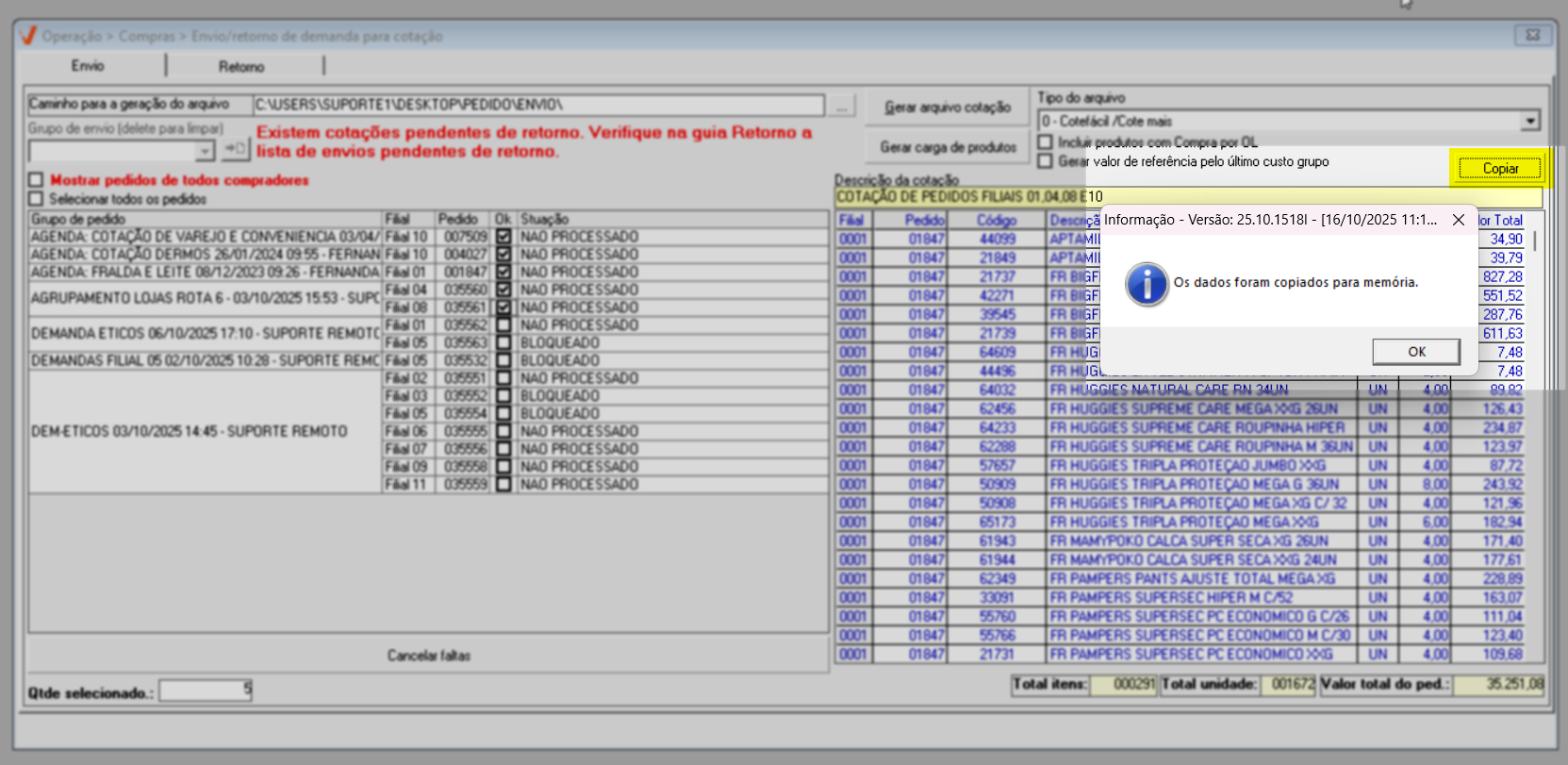Select the Envio tab

pyautogui.click(x=88, y=66)
